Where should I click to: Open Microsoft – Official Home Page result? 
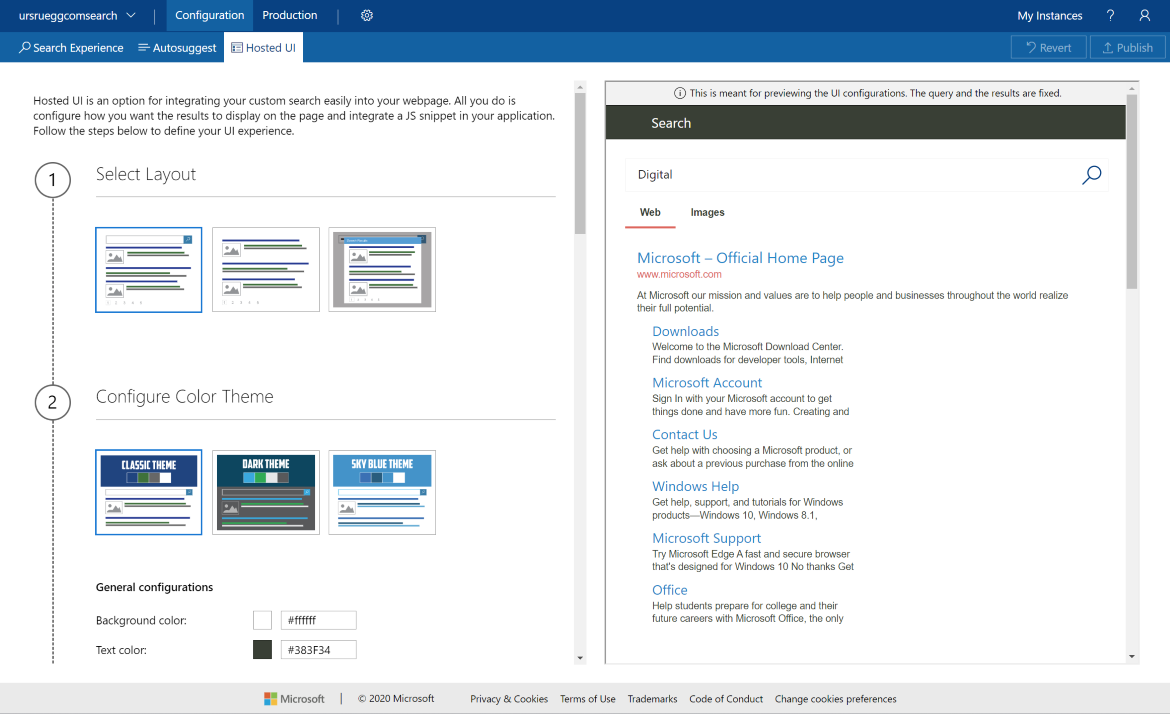pos(740,258)
